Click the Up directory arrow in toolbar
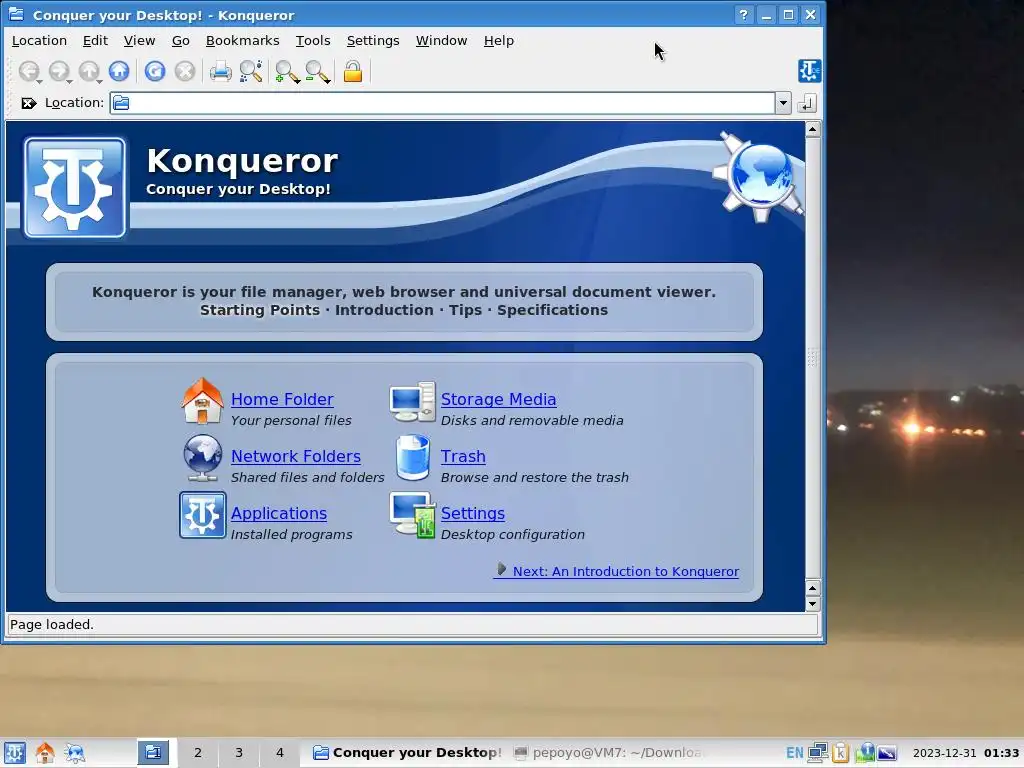This screenshot has height=768, width=1024. [88, 71]
